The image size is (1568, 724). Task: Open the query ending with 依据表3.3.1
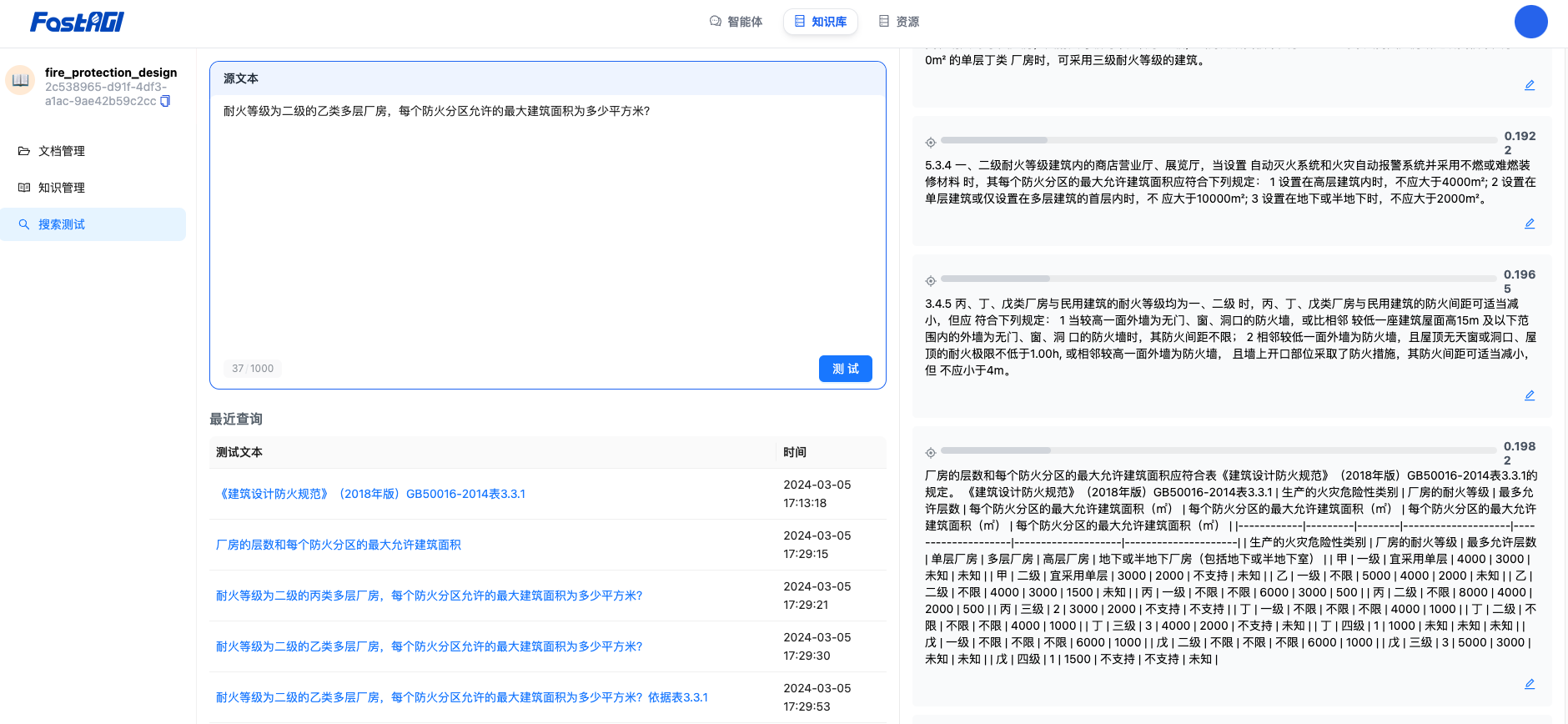point(462,697)
